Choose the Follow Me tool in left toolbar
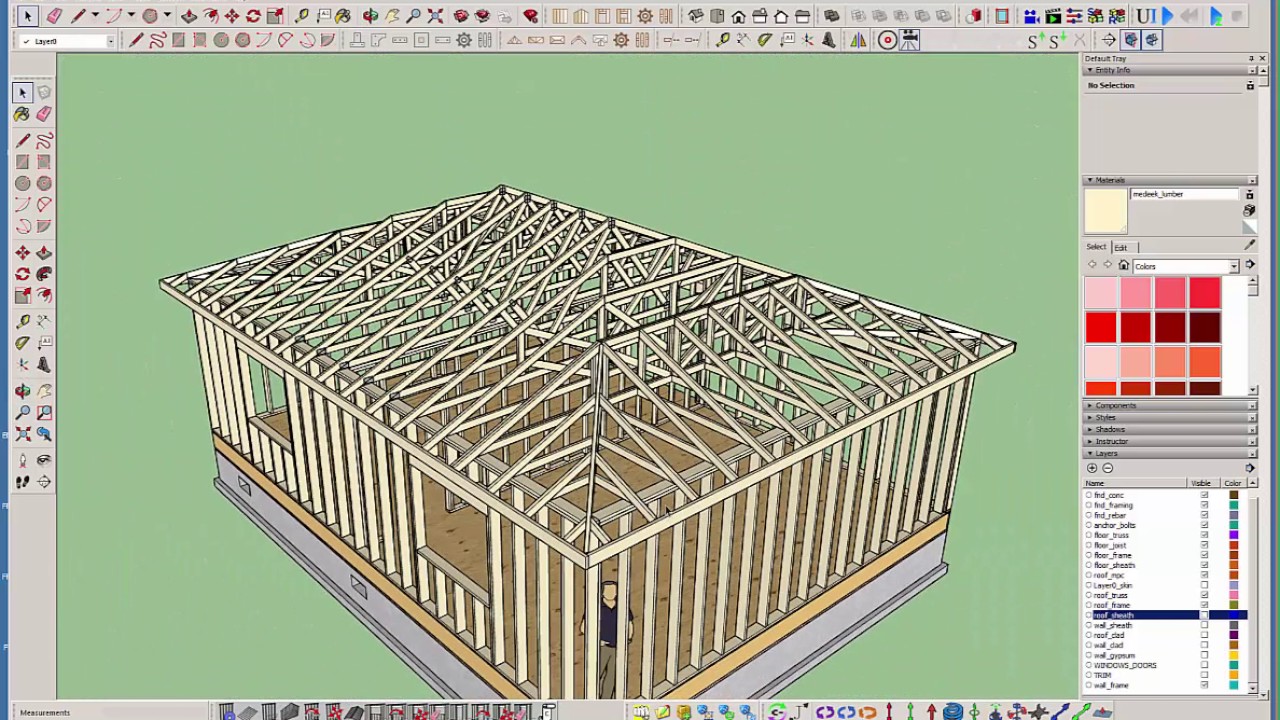The width and height of the screenshot is (1280, 720). pyautogui.click(x=44, y=274)
